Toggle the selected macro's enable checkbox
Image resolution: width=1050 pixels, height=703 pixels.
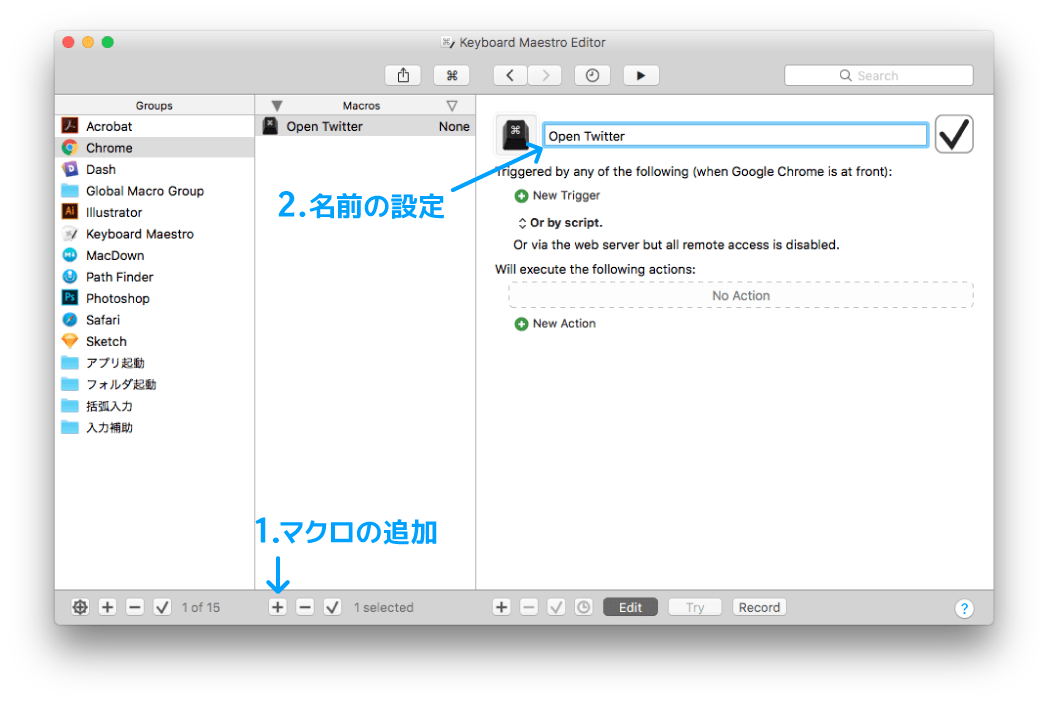point(333,607)
